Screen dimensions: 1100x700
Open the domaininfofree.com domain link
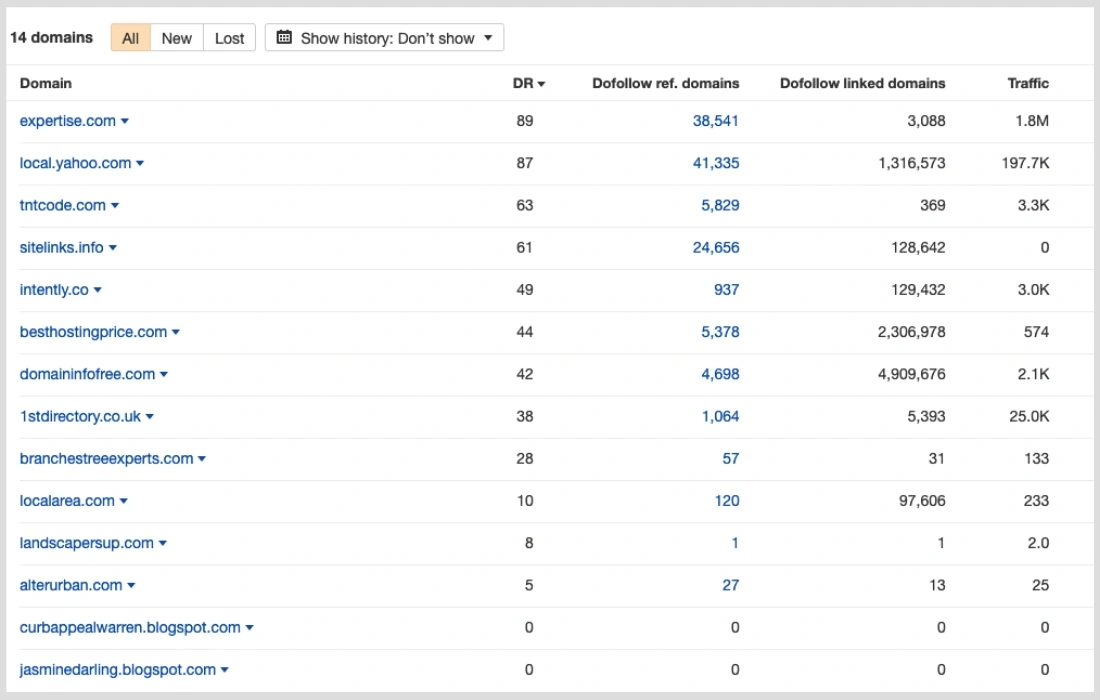click(87, 374)
